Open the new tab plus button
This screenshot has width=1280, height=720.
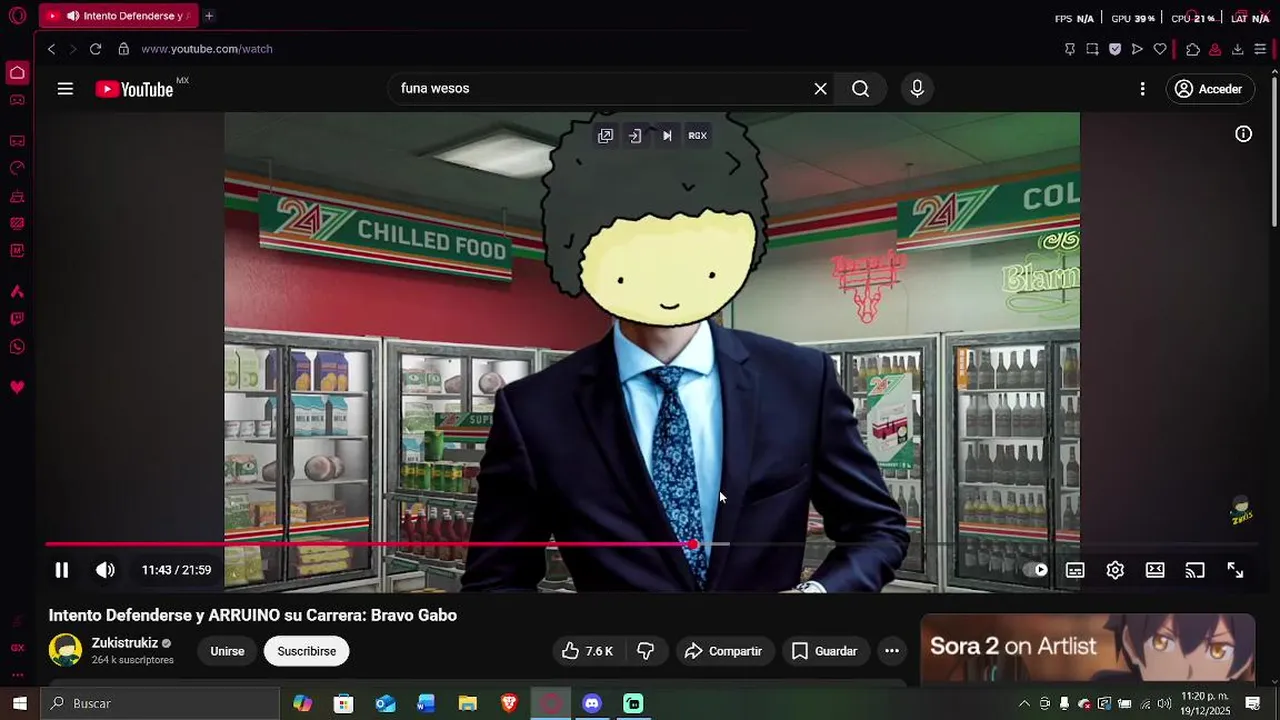tap(209, 16)
